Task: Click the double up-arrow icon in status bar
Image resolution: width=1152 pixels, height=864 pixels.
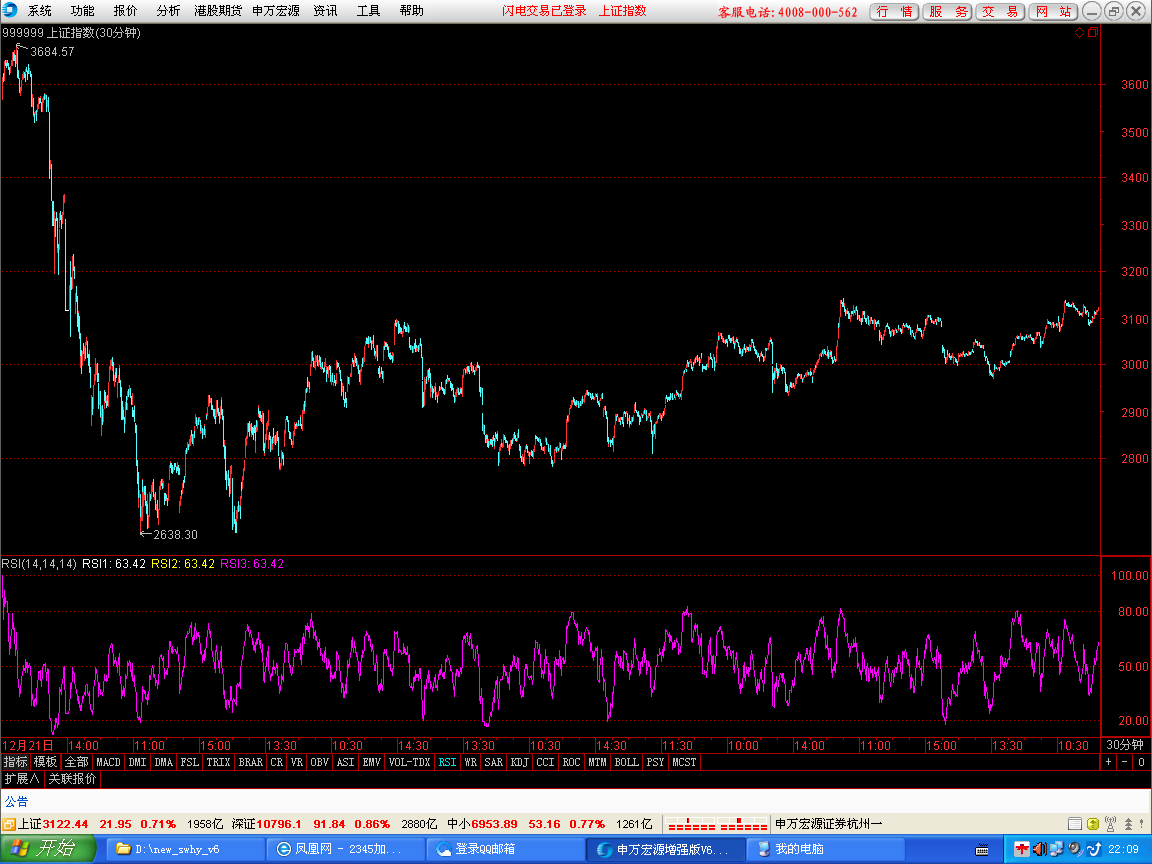Action: (x=1128, y=824)
